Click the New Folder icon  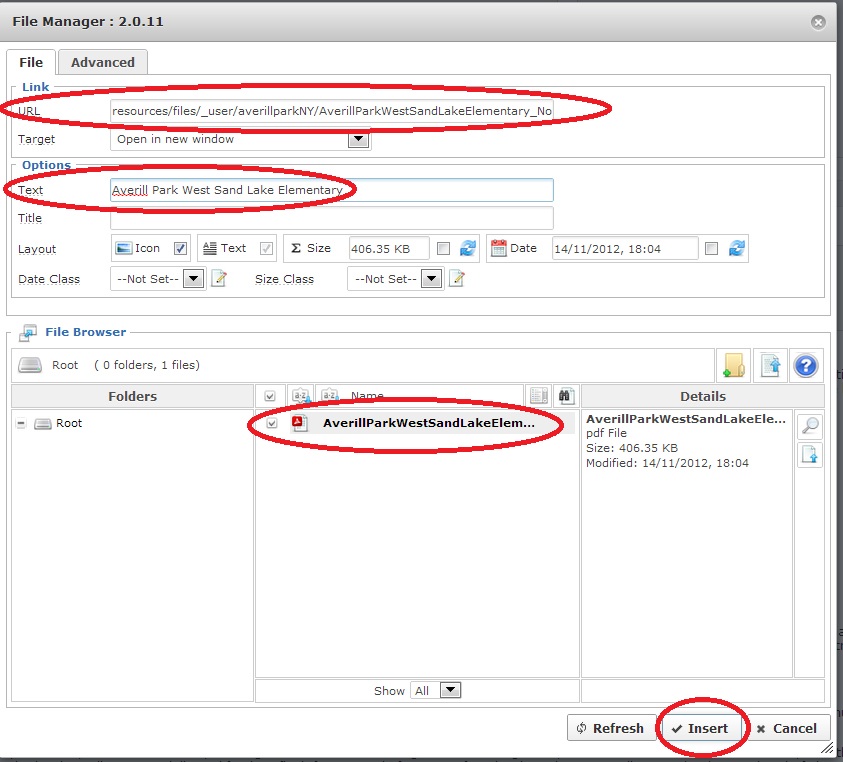click(x=733, y=365)
